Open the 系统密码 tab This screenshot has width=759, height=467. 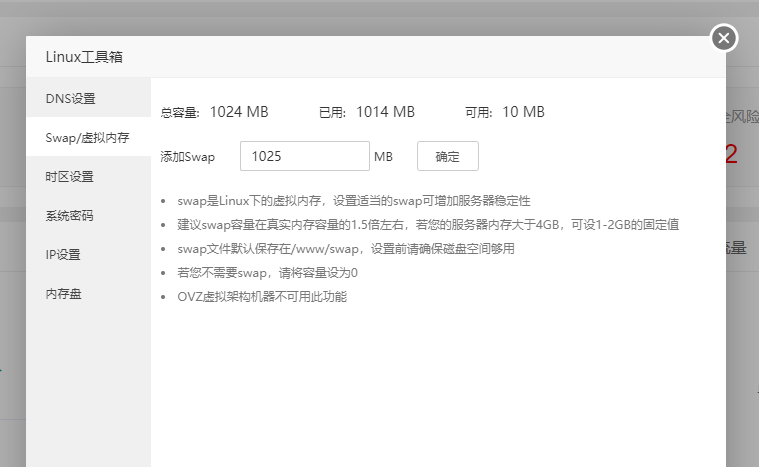point(88,215)
